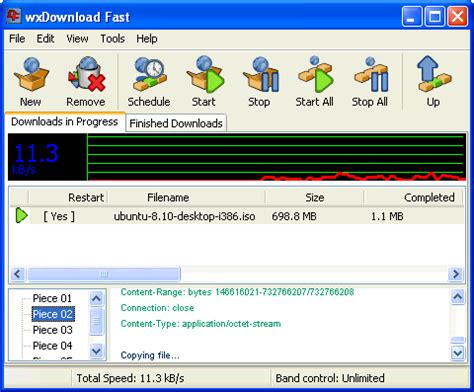
Task: Select Piece 02 in the tree
Action: click(x=53, y=314)
